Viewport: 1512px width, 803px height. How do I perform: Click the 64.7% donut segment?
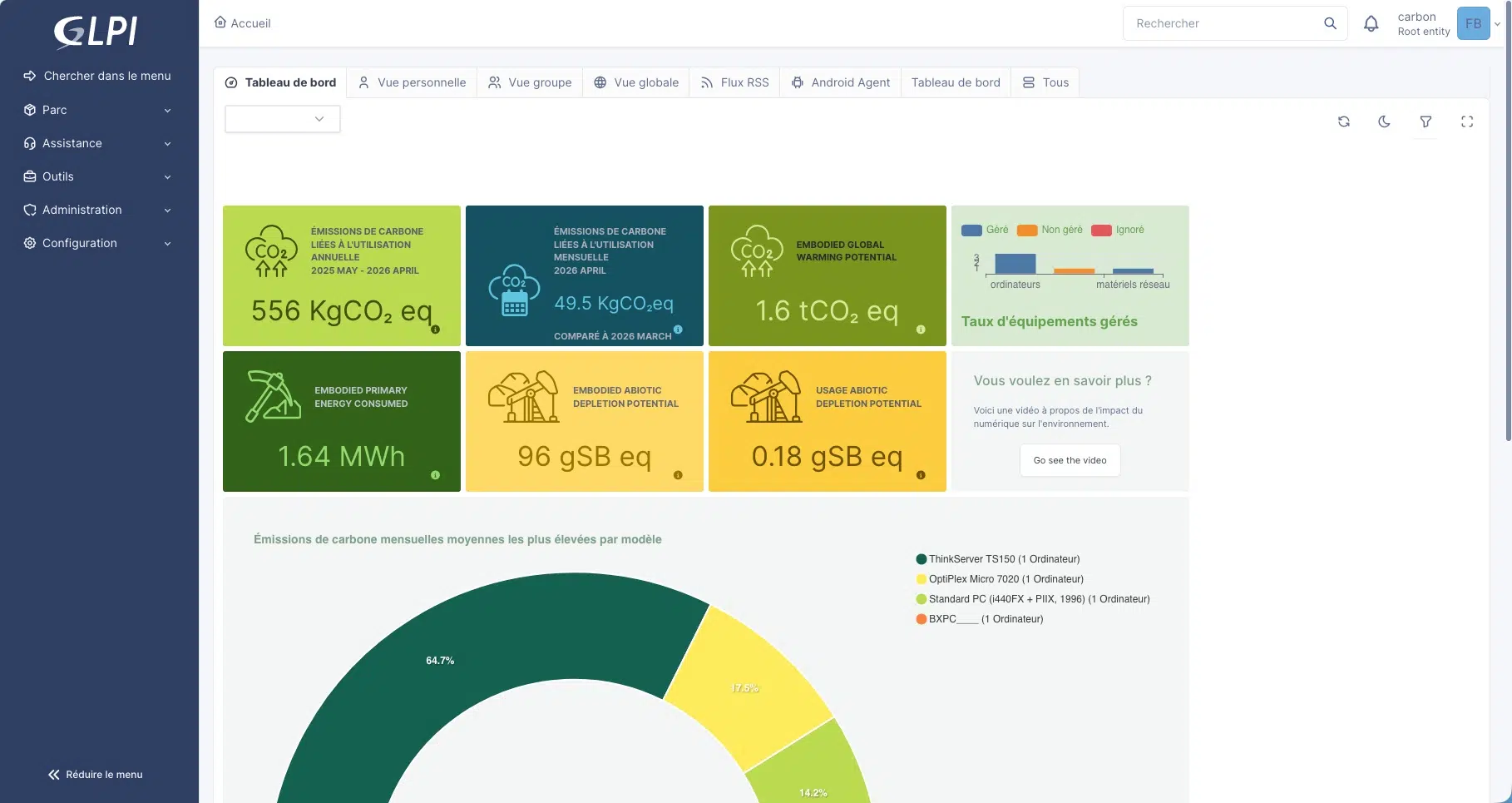click(x=441, y=661)
